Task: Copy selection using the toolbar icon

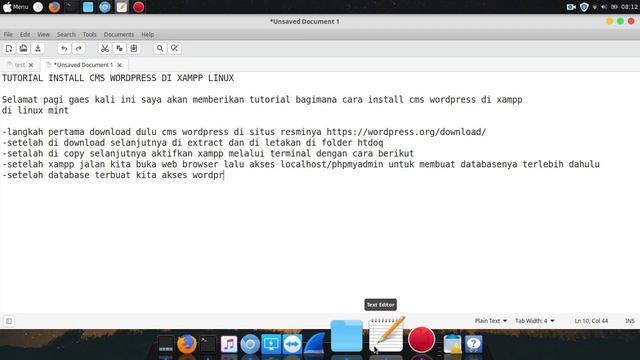Action: coord(119,49)
